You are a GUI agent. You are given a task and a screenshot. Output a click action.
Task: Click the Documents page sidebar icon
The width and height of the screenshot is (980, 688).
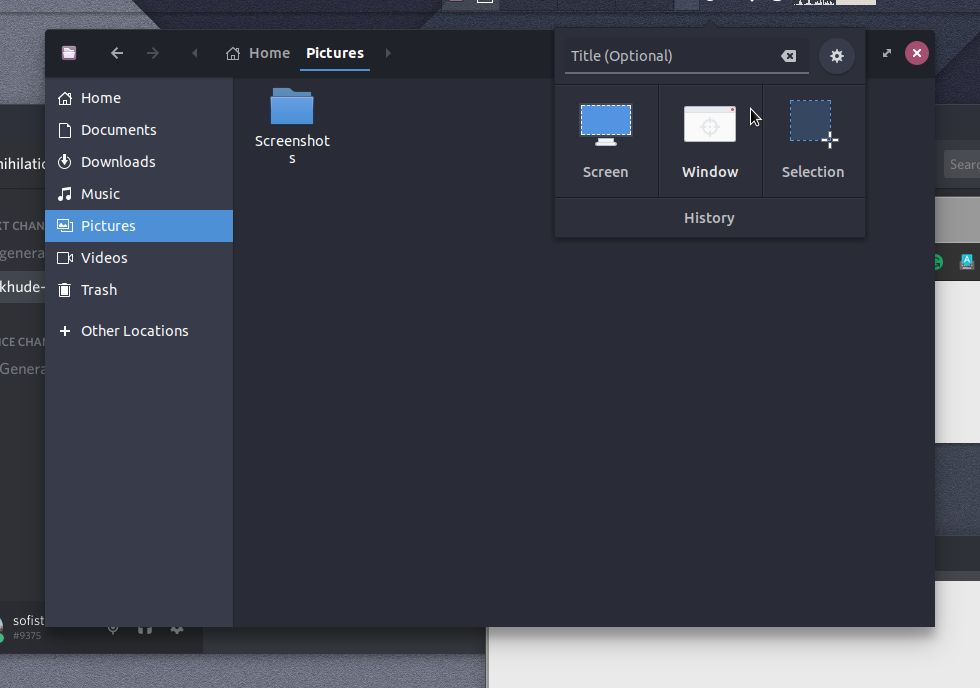tap(64, 130)
